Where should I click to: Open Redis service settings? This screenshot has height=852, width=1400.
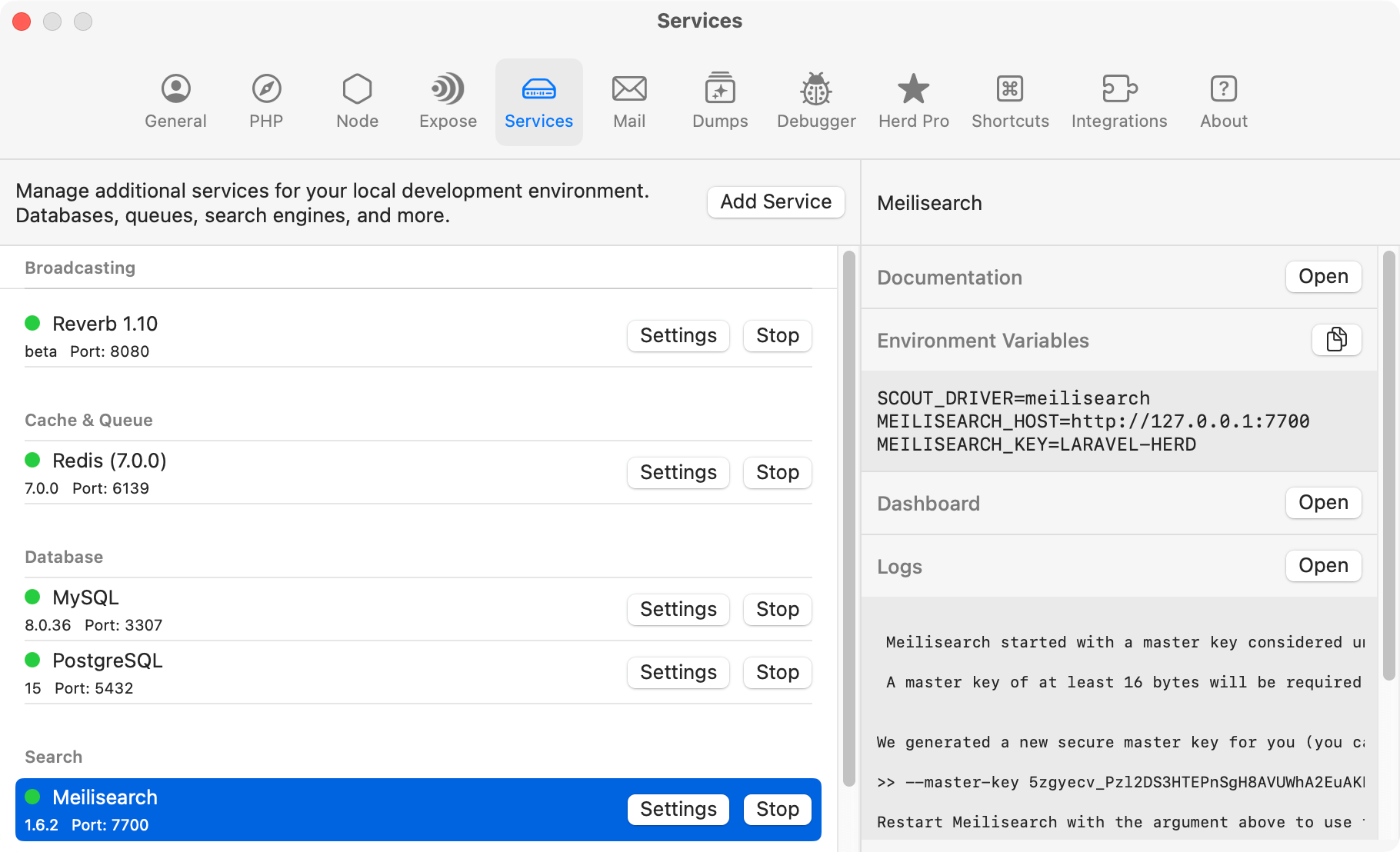(x=678, y=472)
